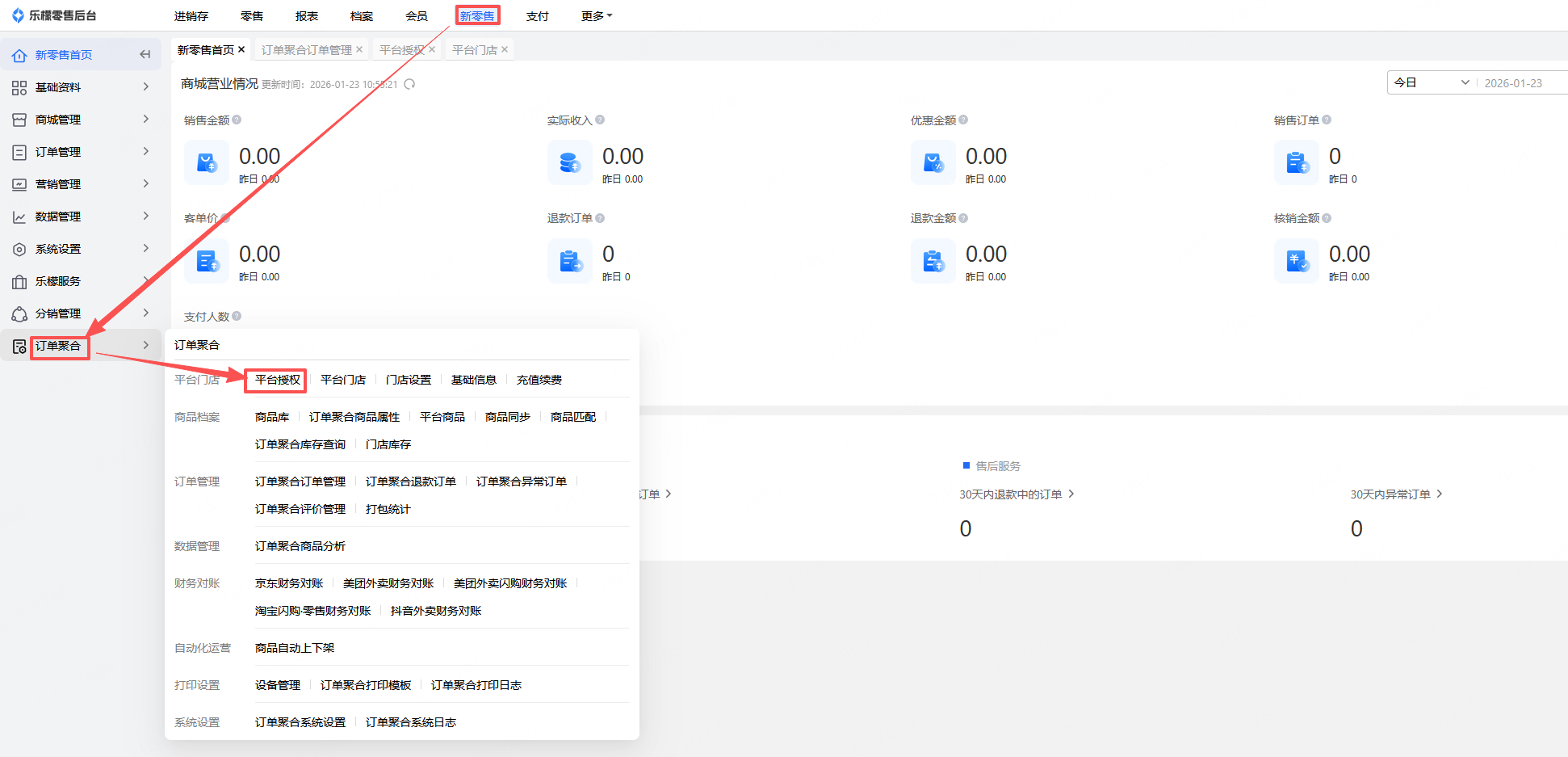Click the 订单聚合 icon in sidebar
The width and height of the screenshot is (1568, 757).
19,346
